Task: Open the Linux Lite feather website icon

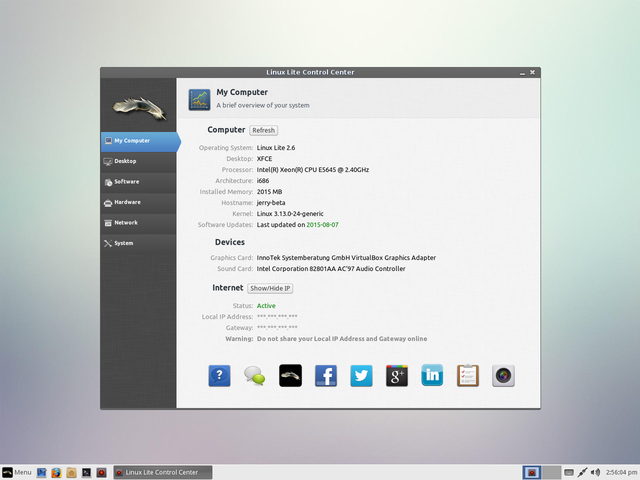Action: click(x=290, y=376)
